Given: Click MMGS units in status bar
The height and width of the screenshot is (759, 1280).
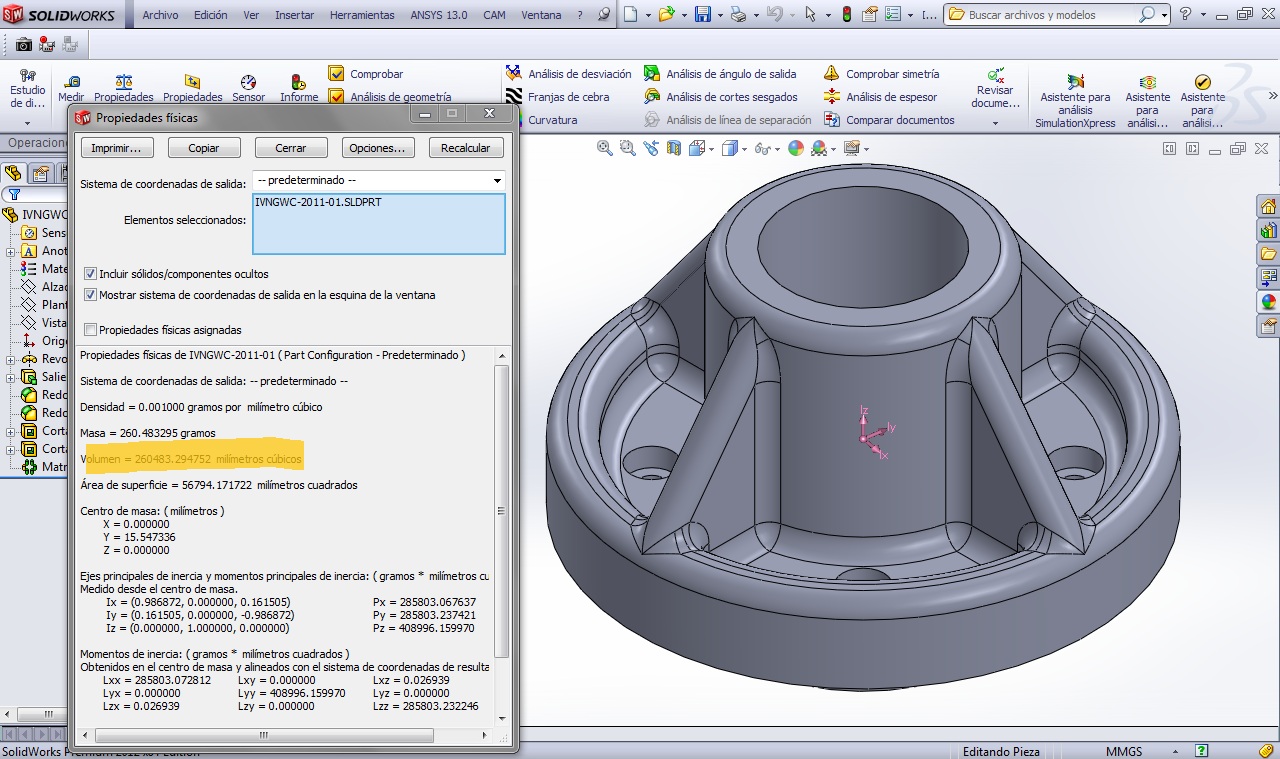Looking at the screenshot, I should click(x=1124, y=751).
